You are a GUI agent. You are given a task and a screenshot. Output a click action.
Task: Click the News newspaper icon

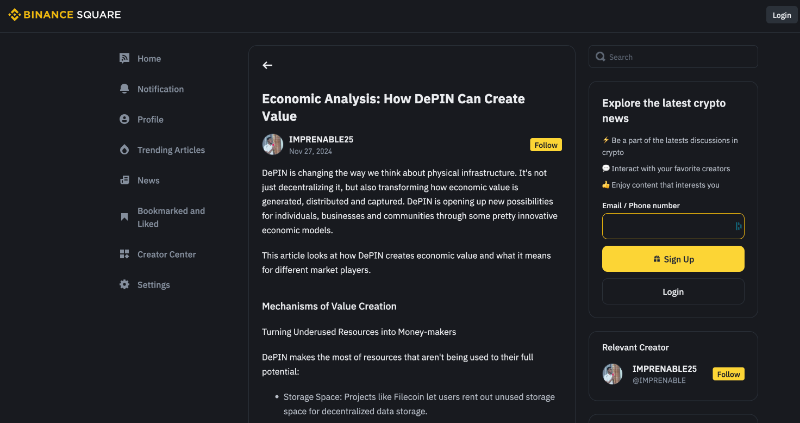click(124, 180)
